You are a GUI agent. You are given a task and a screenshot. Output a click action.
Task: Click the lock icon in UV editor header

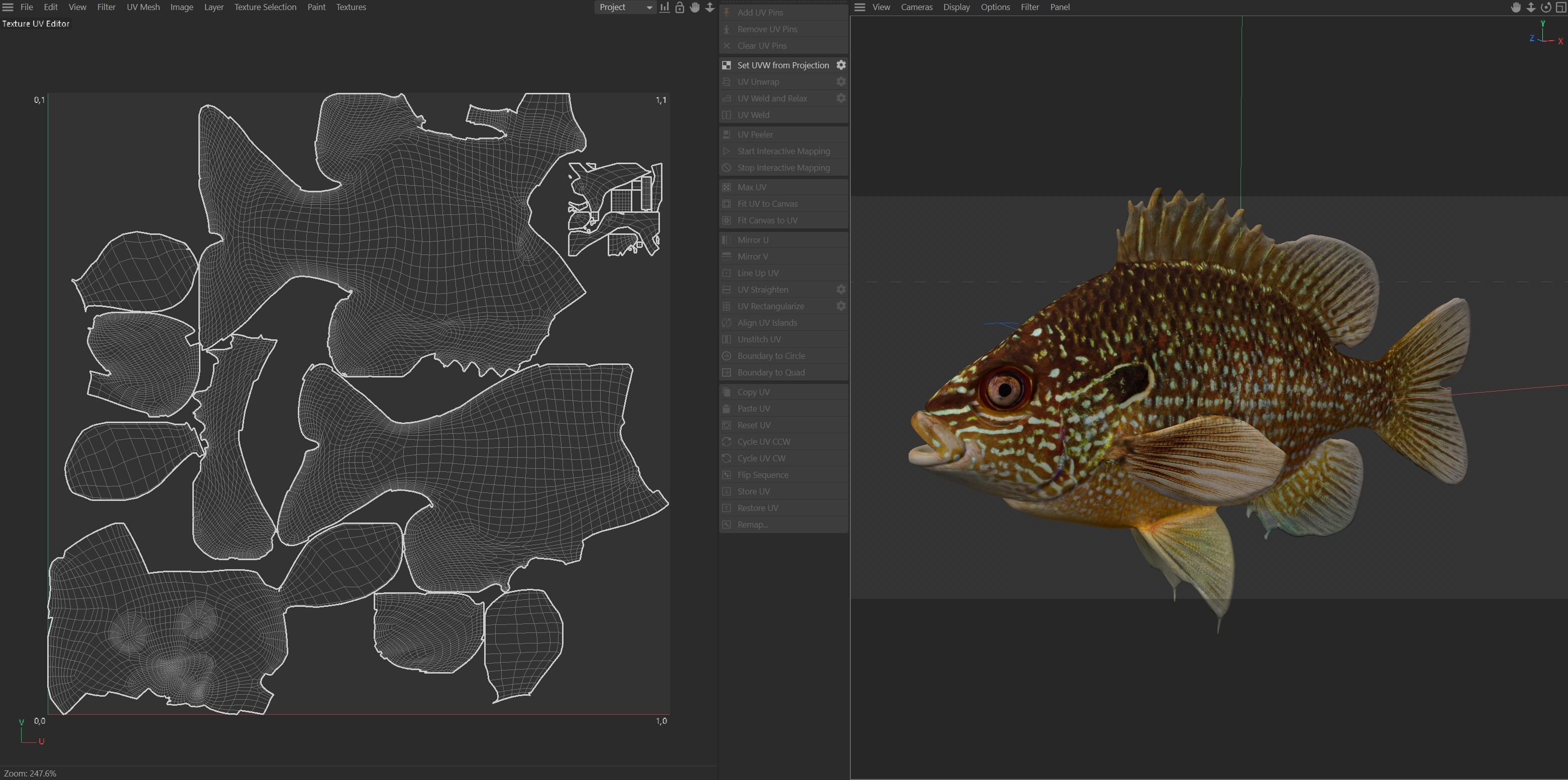coord(680,8)
